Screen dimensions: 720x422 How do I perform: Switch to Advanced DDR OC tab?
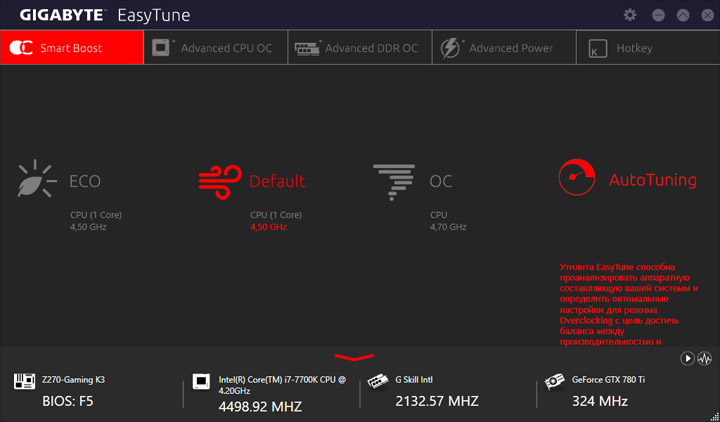click(x=360, y=48)
